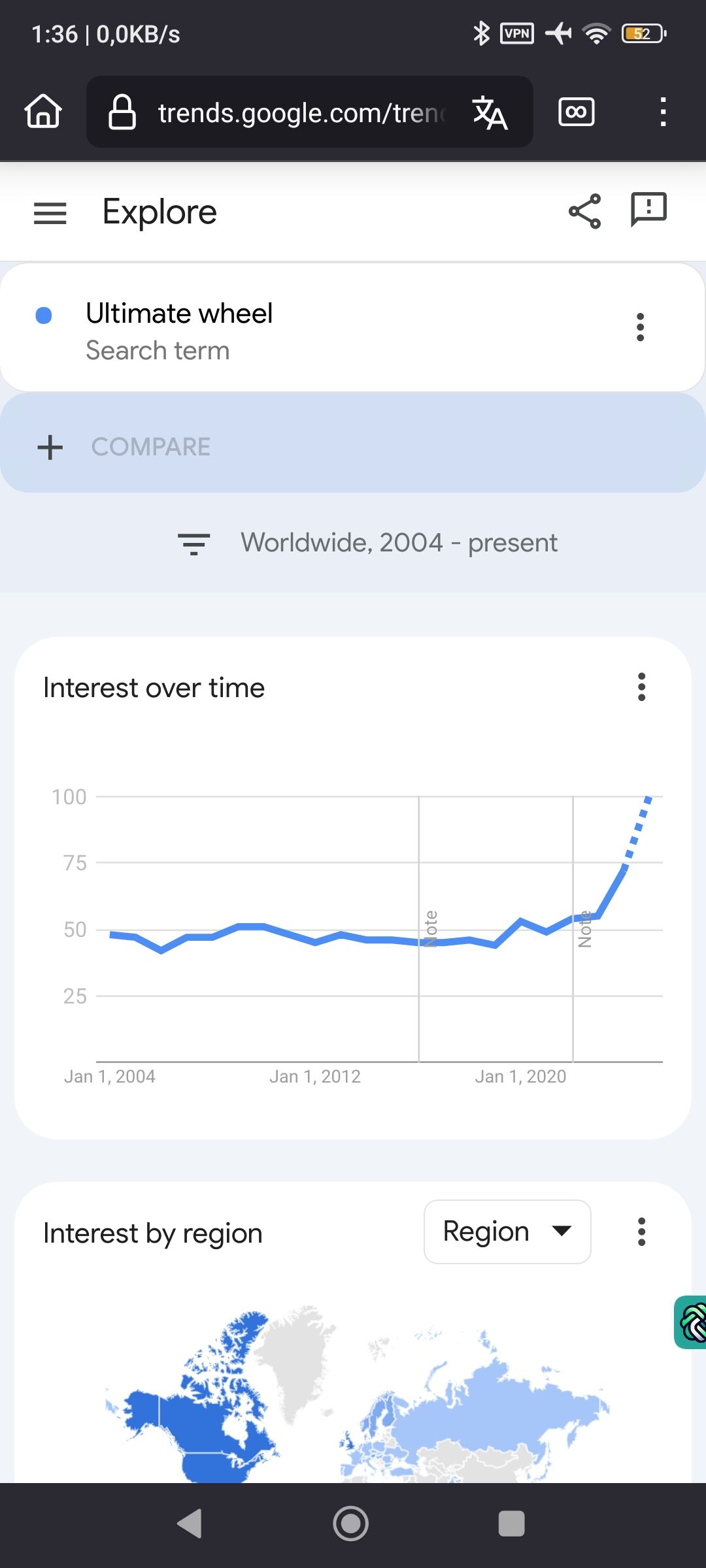Tap the share icon
706x1568 pixels.
[x=584, y=211]
